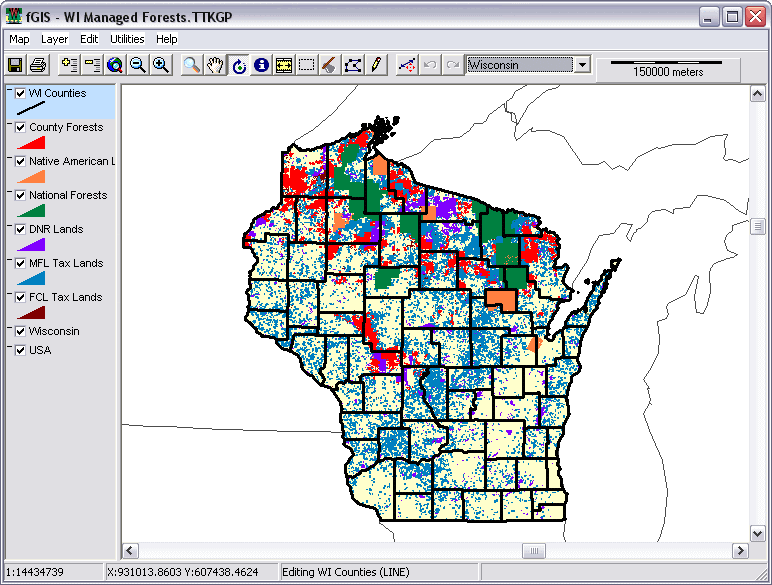Collapse the MFL Tax Lands legend entry
The width and height of the screenshot is (772, 585).
click(x=10, y=260)
